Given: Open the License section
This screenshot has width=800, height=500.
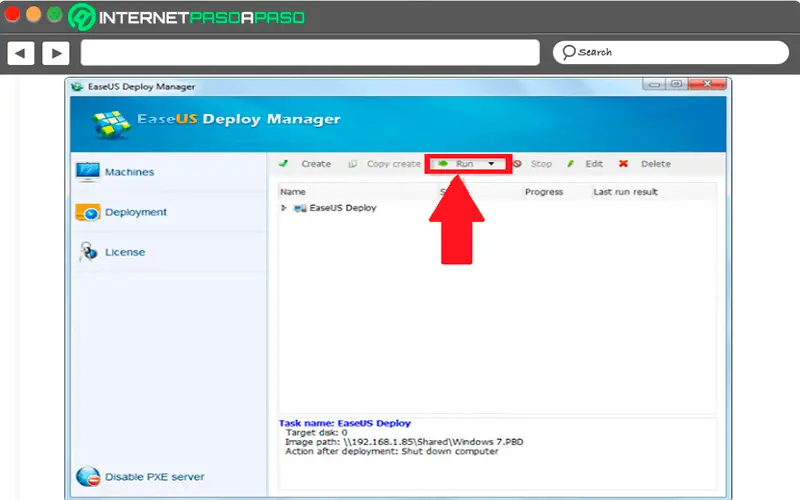Looking at the screenshot, I should tap(125, 252).
